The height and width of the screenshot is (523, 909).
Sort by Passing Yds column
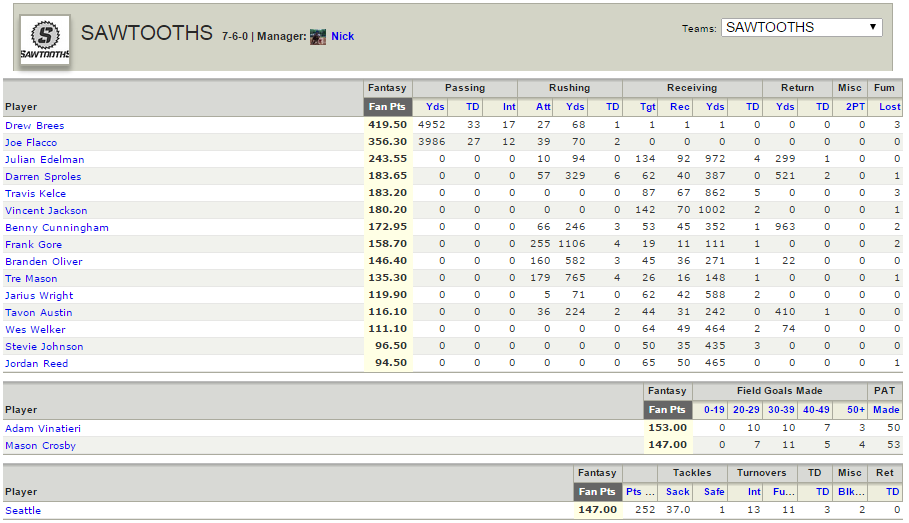tap(435, 107)
